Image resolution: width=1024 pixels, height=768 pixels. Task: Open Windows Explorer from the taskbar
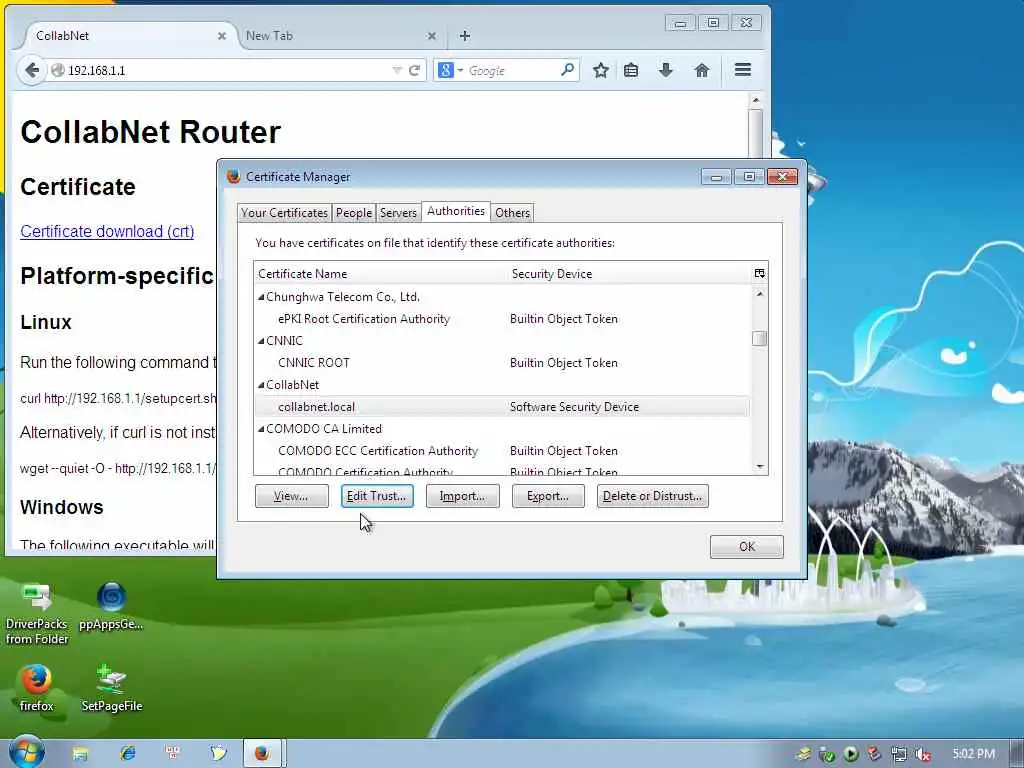80,754
